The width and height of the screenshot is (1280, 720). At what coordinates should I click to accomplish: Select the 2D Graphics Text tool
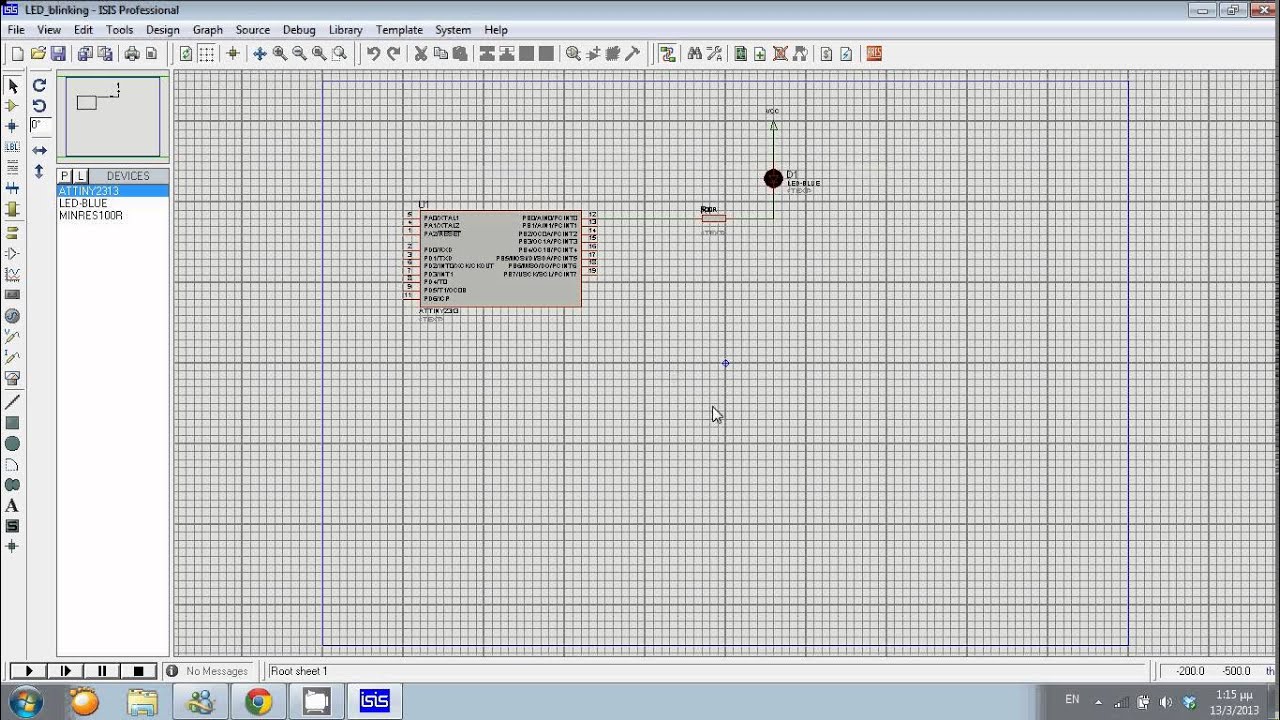pyautogui.click(x=13, y=506)
